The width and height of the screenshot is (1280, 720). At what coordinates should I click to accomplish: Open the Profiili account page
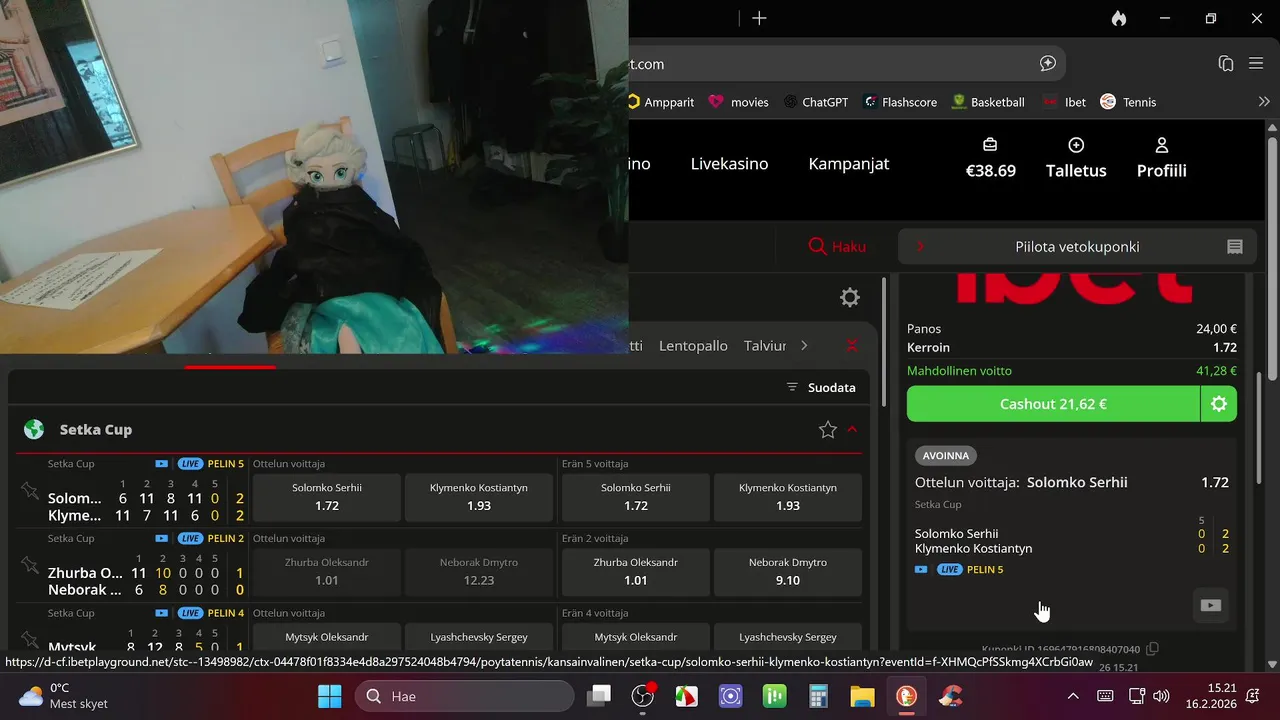[x=1161, y=159]
